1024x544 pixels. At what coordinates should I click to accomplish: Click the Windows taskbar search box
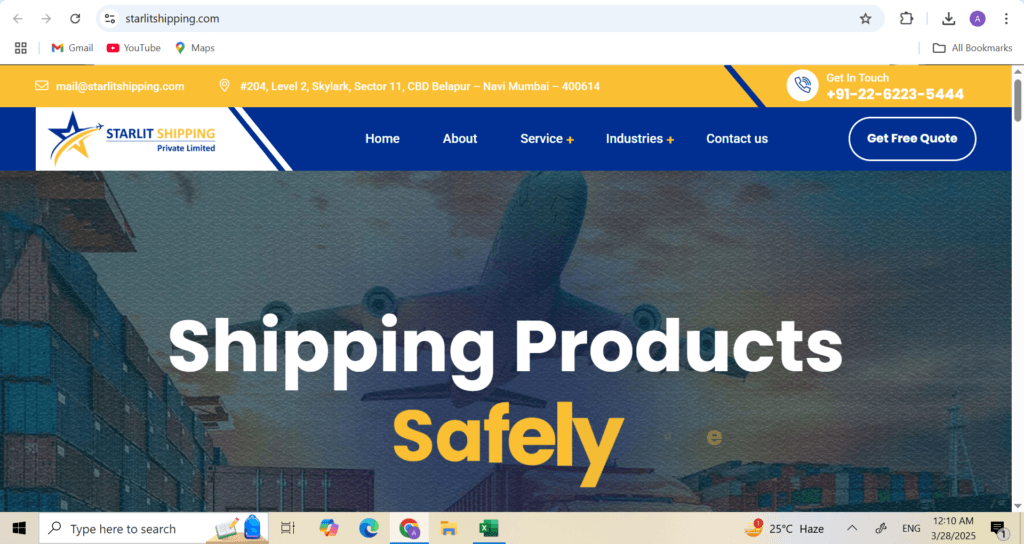pyautogui.click(x=154, y=528)
